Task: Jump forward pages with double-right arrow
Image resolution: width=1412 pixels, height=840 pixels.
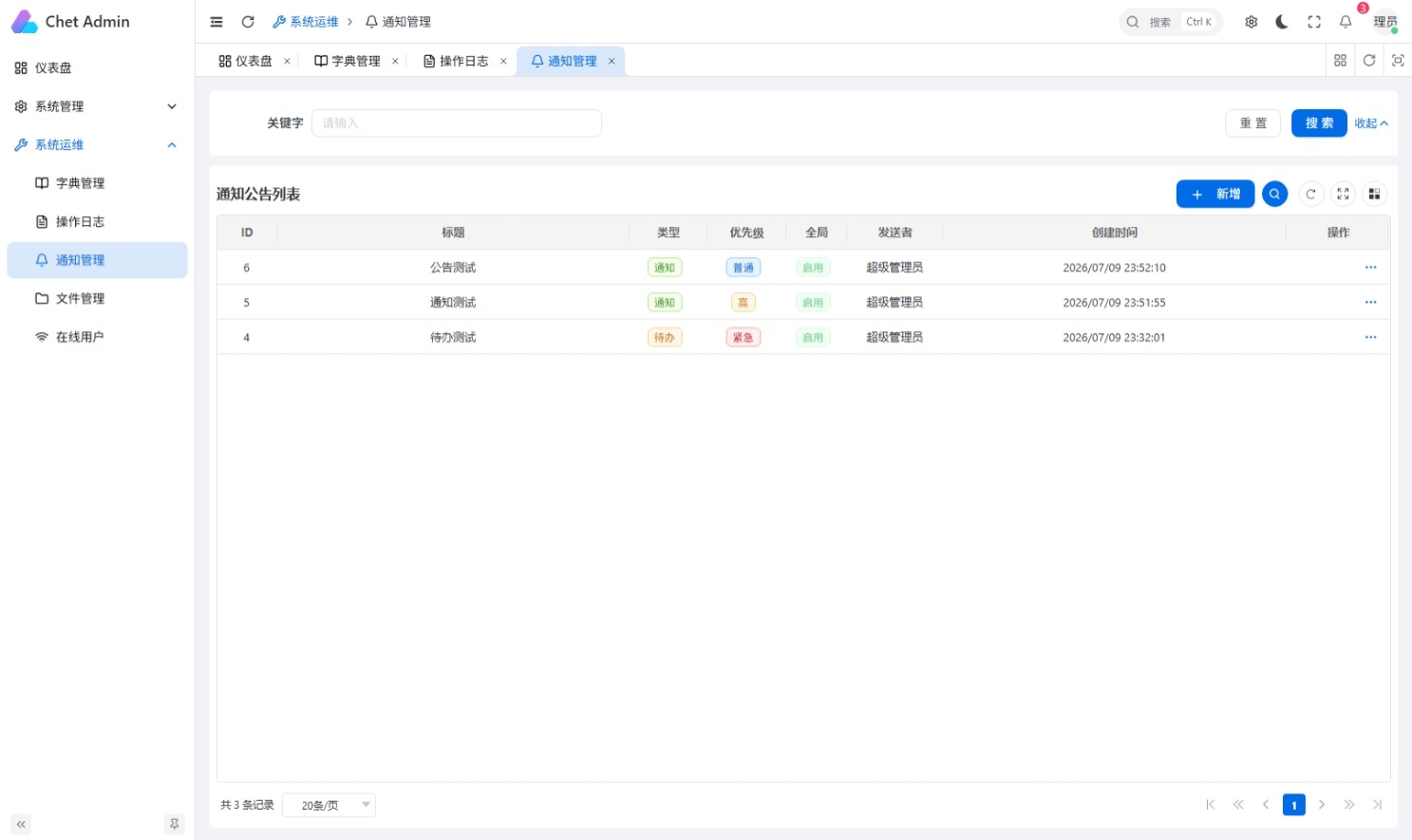Action: point(1349,805)
